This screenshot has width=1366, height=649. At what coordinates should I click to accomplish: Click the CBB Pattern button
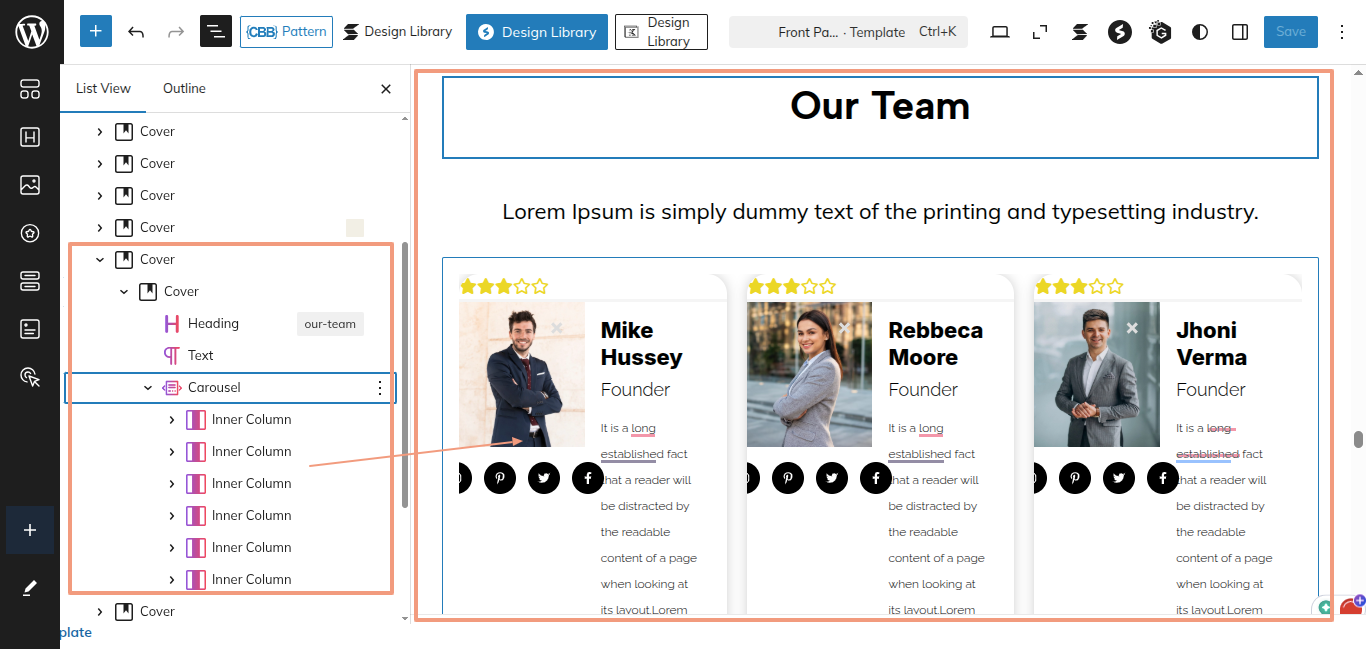[x=286, y=32]
